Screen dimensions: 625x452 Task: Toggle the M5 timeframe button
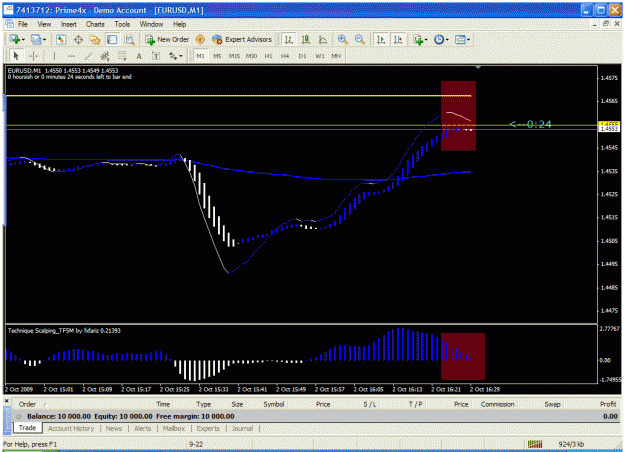(x=217, y=56)
